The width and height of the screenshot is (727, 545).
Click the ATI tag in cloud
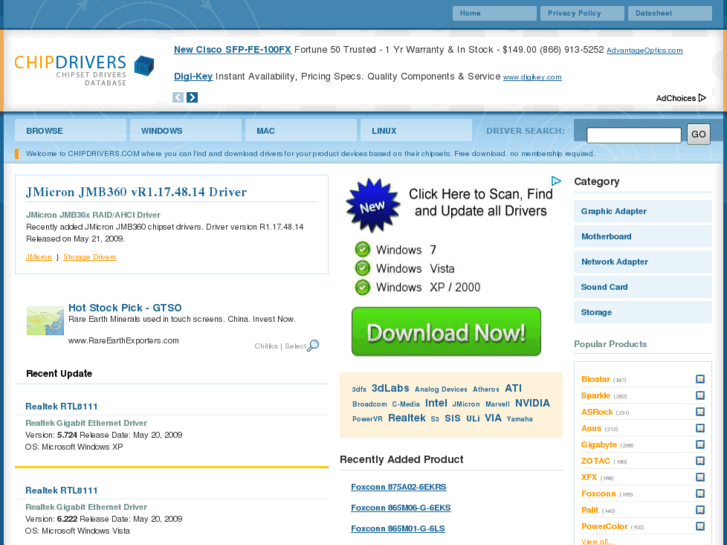coord(513,388)
